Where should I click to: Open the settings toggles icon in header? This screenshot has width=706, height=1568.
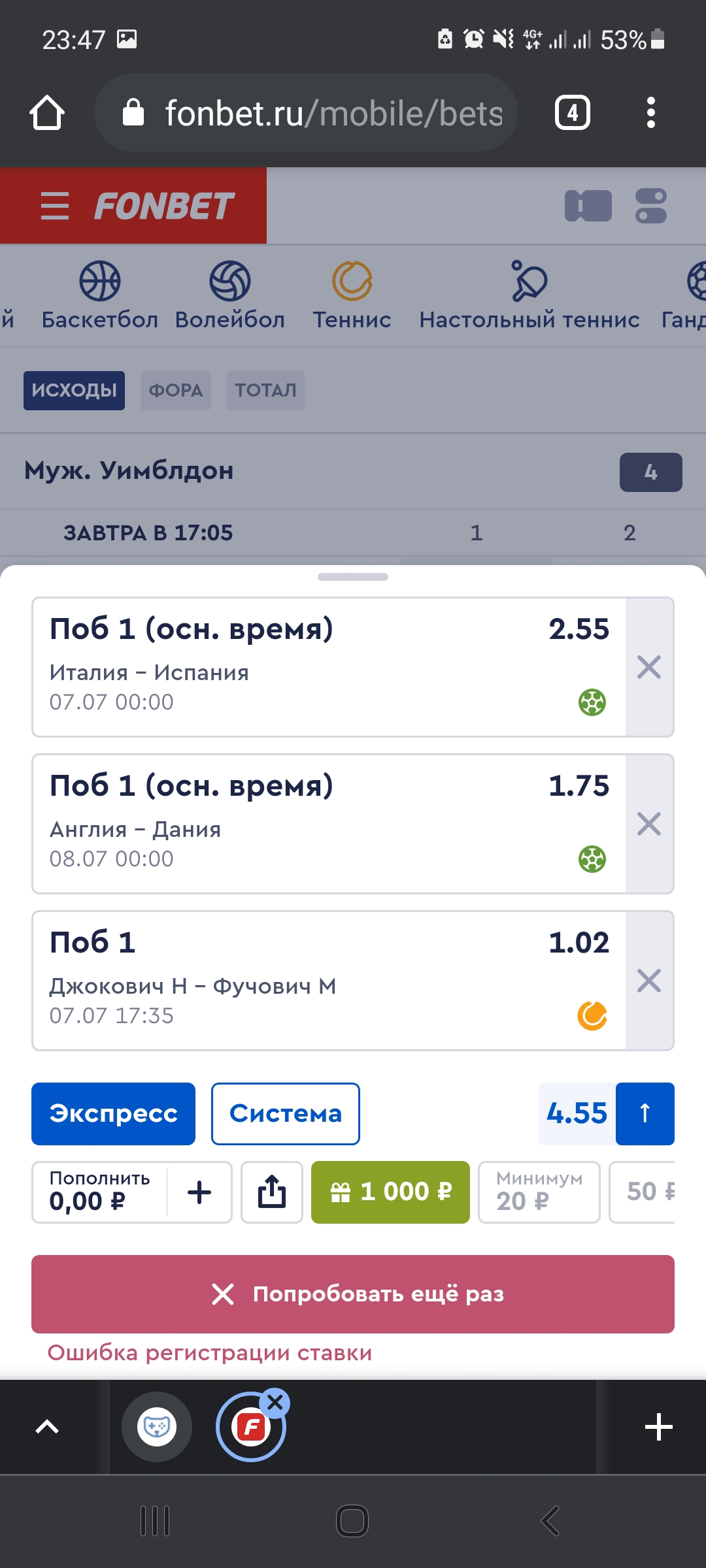tap(651, 206)
